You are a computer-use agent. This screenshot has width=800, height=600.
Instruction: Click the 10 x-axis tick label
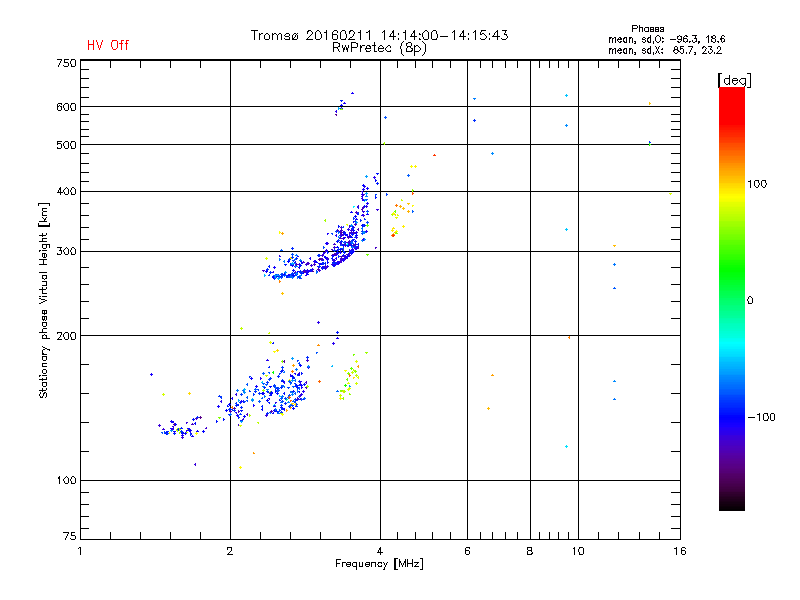click(578, 551)
